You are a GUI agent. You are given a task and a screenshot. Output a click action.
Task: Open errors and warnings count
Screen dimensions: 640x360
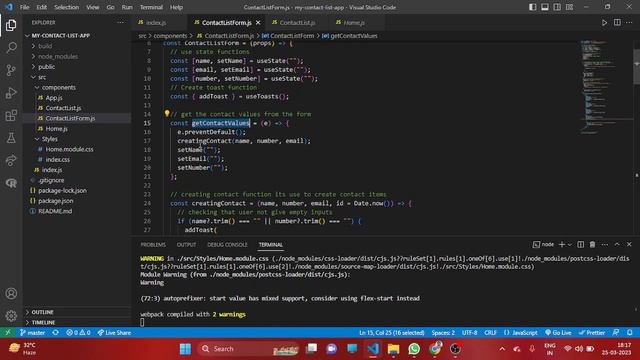(78, 333)
